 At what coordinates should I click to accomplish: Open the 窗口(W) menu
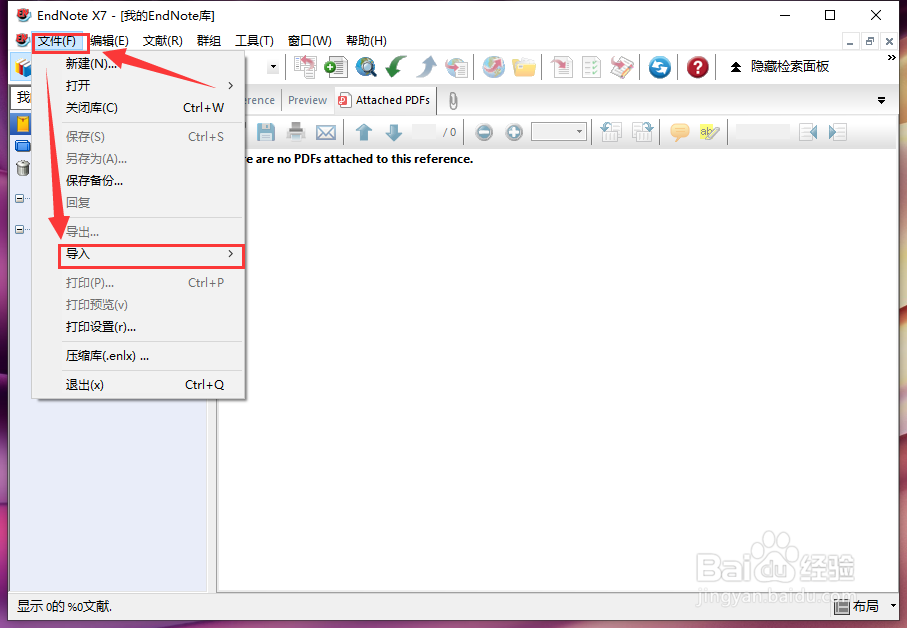click(309, 40)
